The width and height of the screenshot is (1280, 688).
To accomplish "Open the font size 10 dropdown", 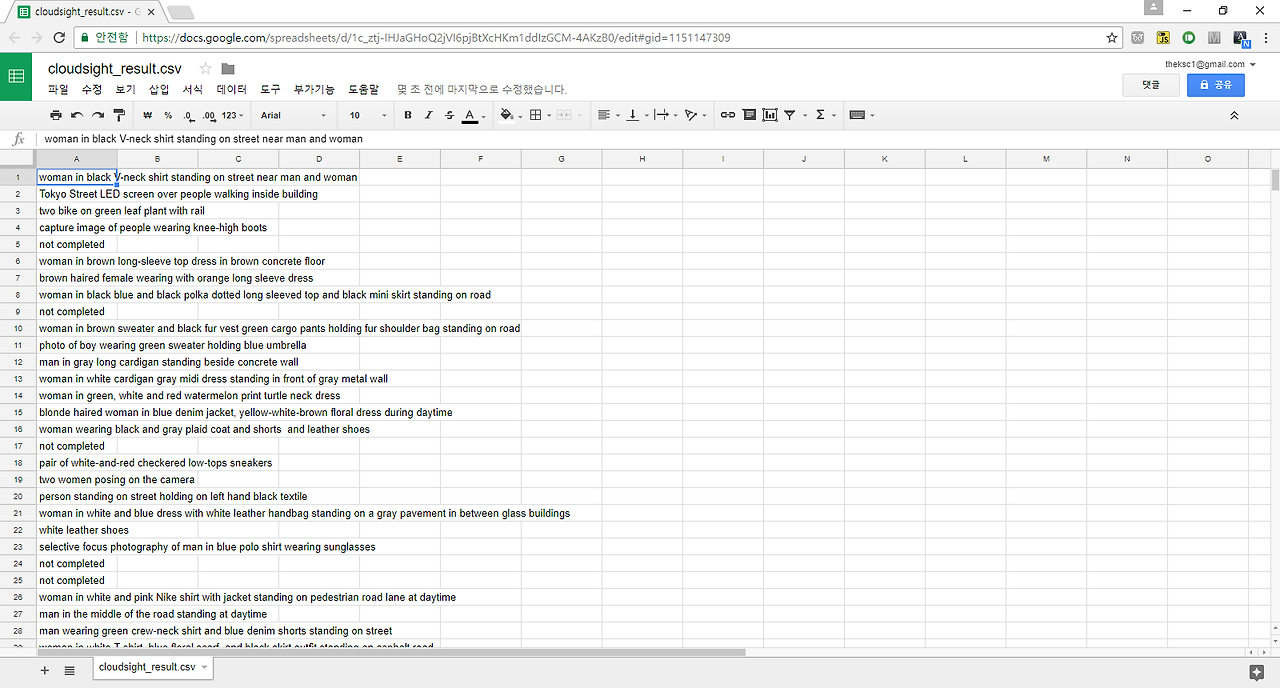I will [x=366, y=116].
